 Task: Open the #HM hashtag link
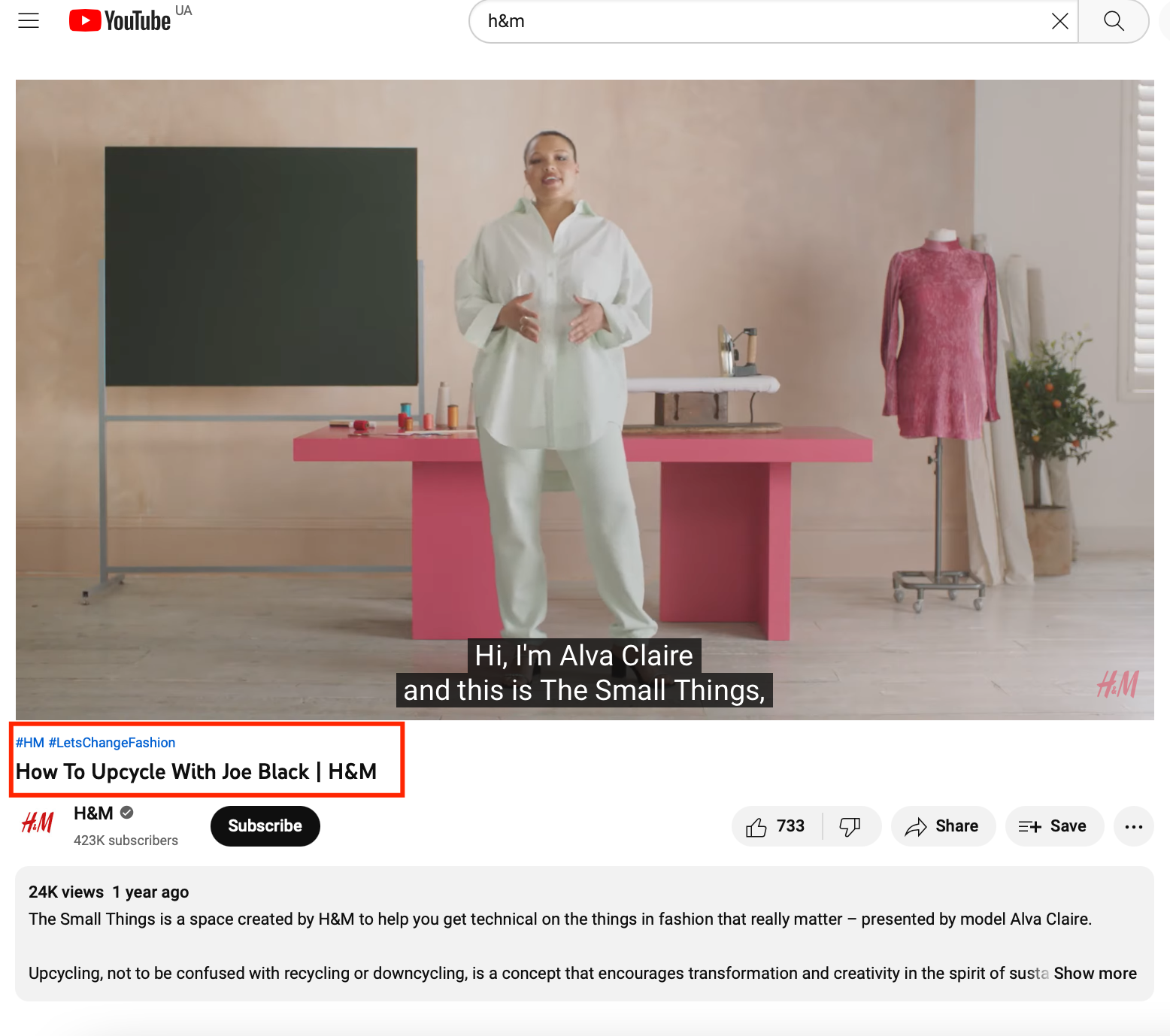(x=30, y=743)
